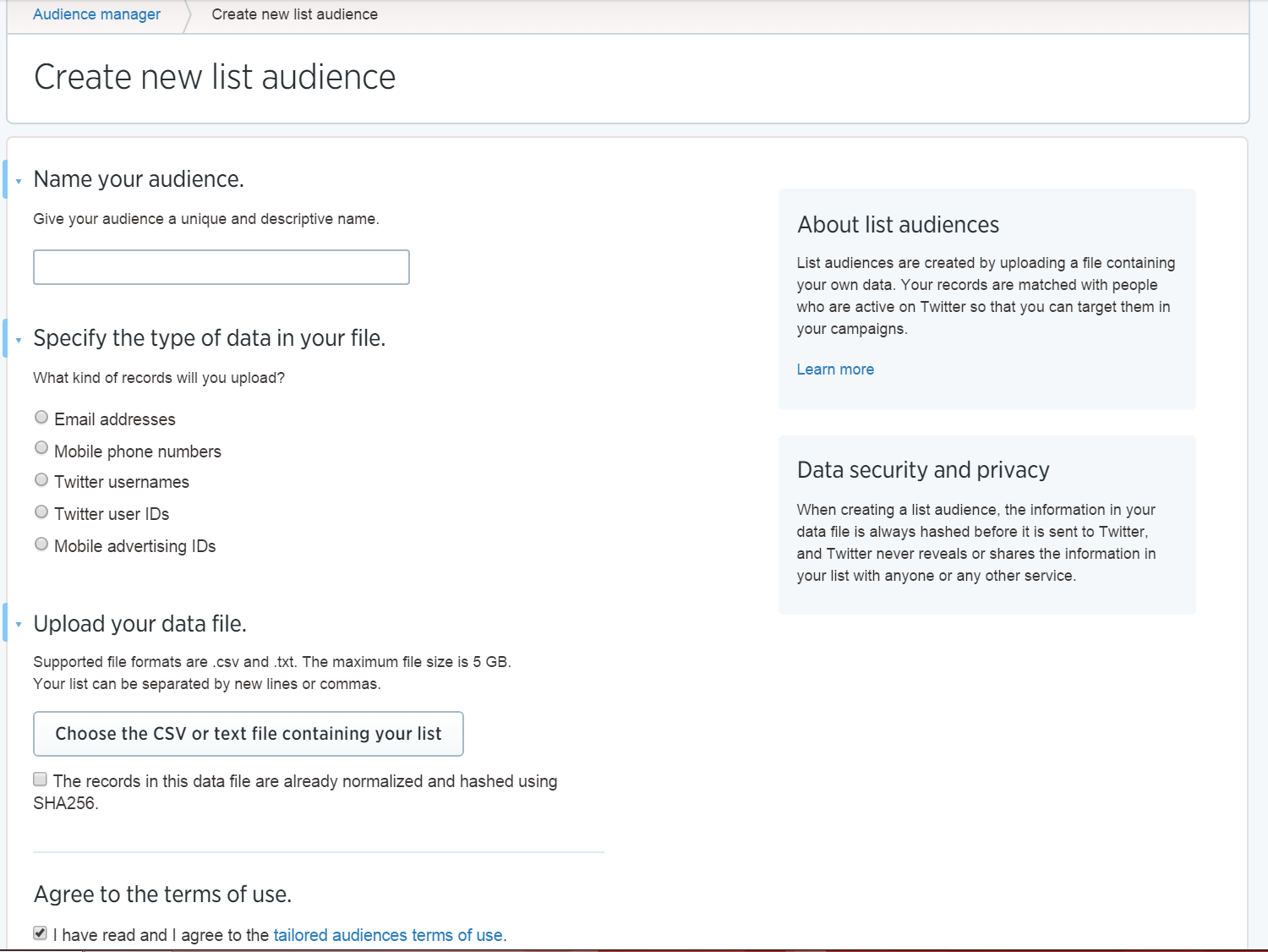This screenshot has height=952, width=1268.
Task: Select the Twitter usernames radio button
Action: pyautogui.click(x=41, y=480)
